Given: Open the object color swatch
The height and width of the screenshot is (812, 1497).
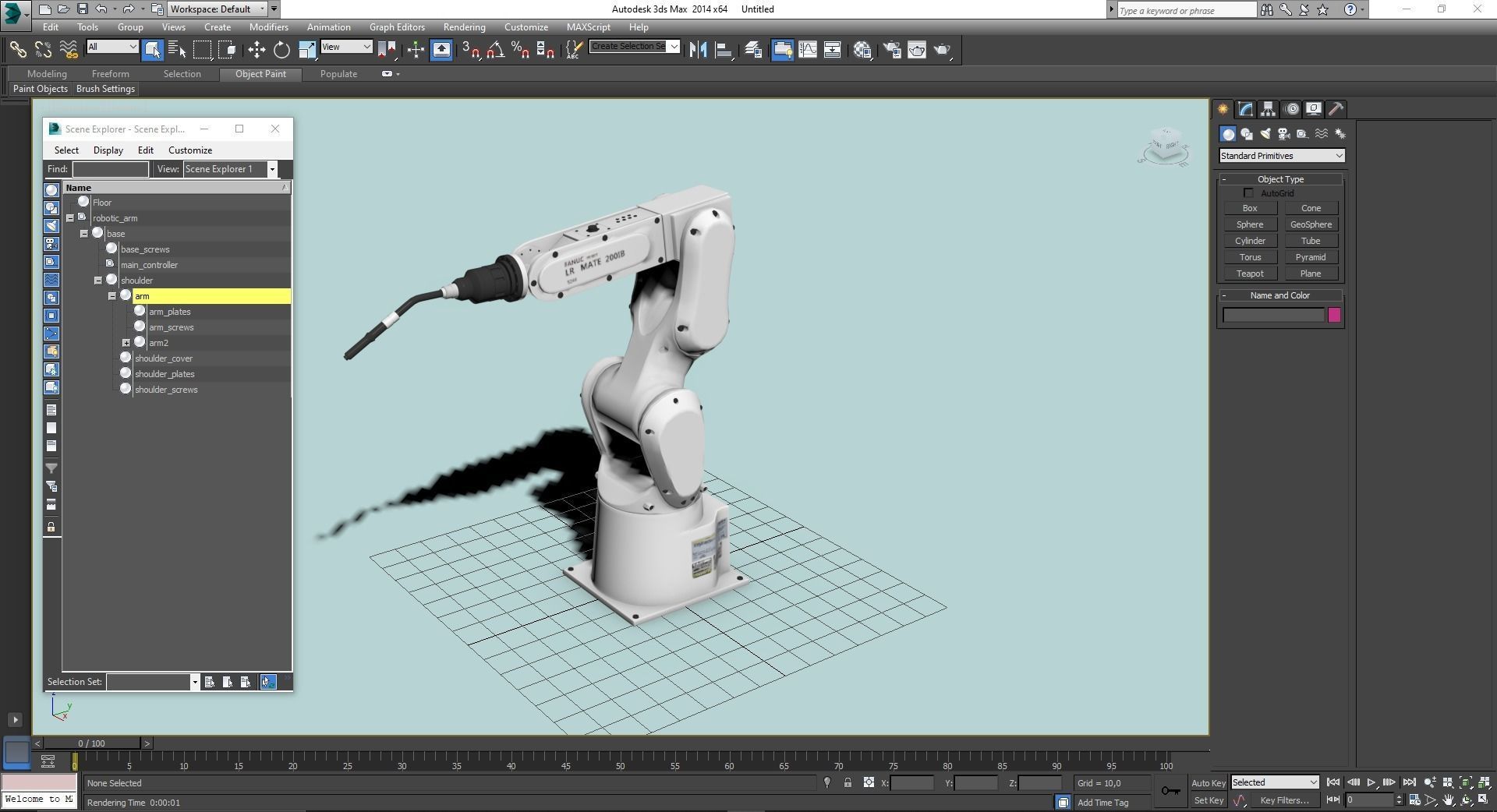Looking at the screenshot, I should 1334,315.
